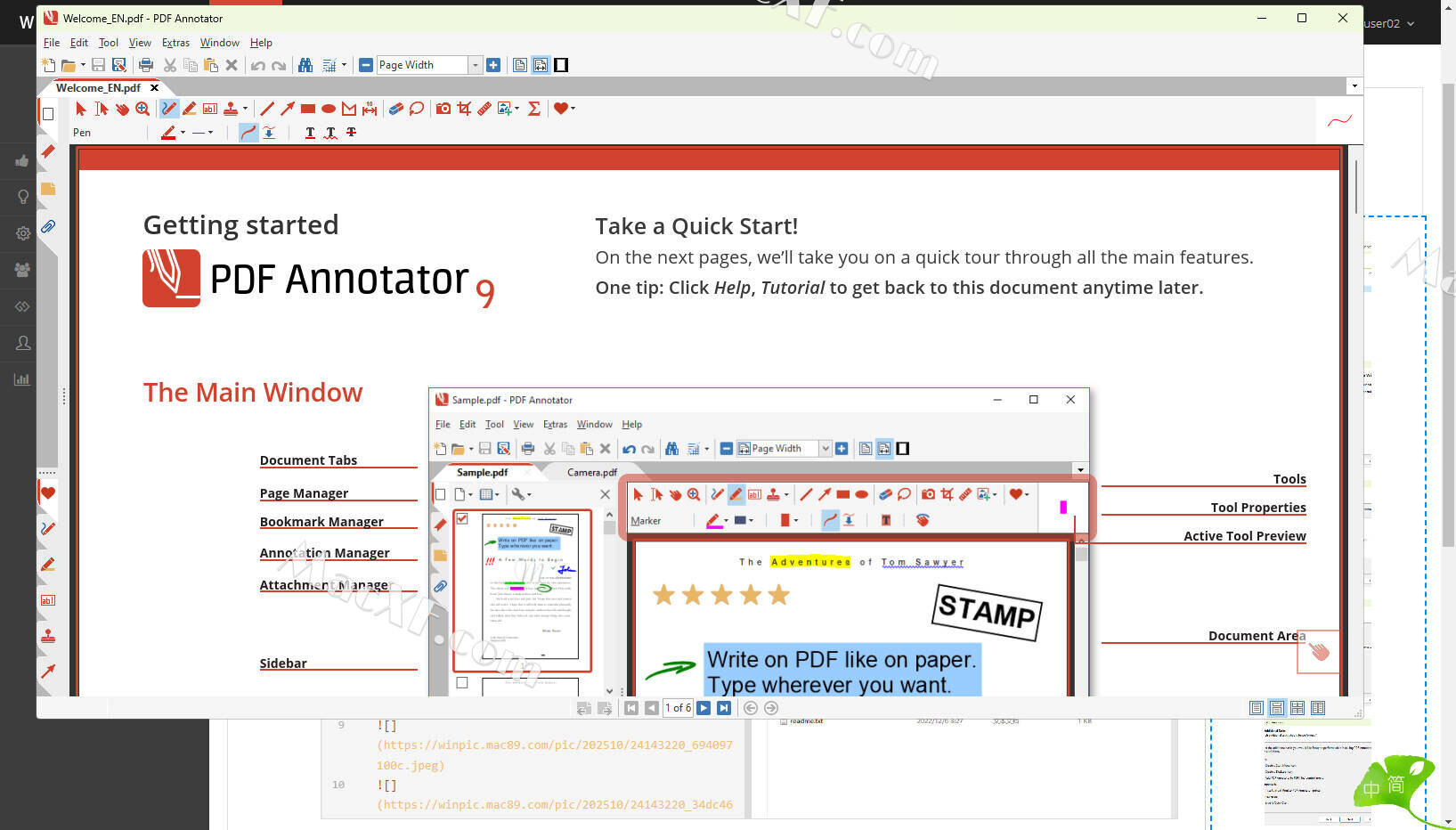Expand the pen color dropdown arrow
This screenshot has height=830, width=1456.
(x=183, y=133)
